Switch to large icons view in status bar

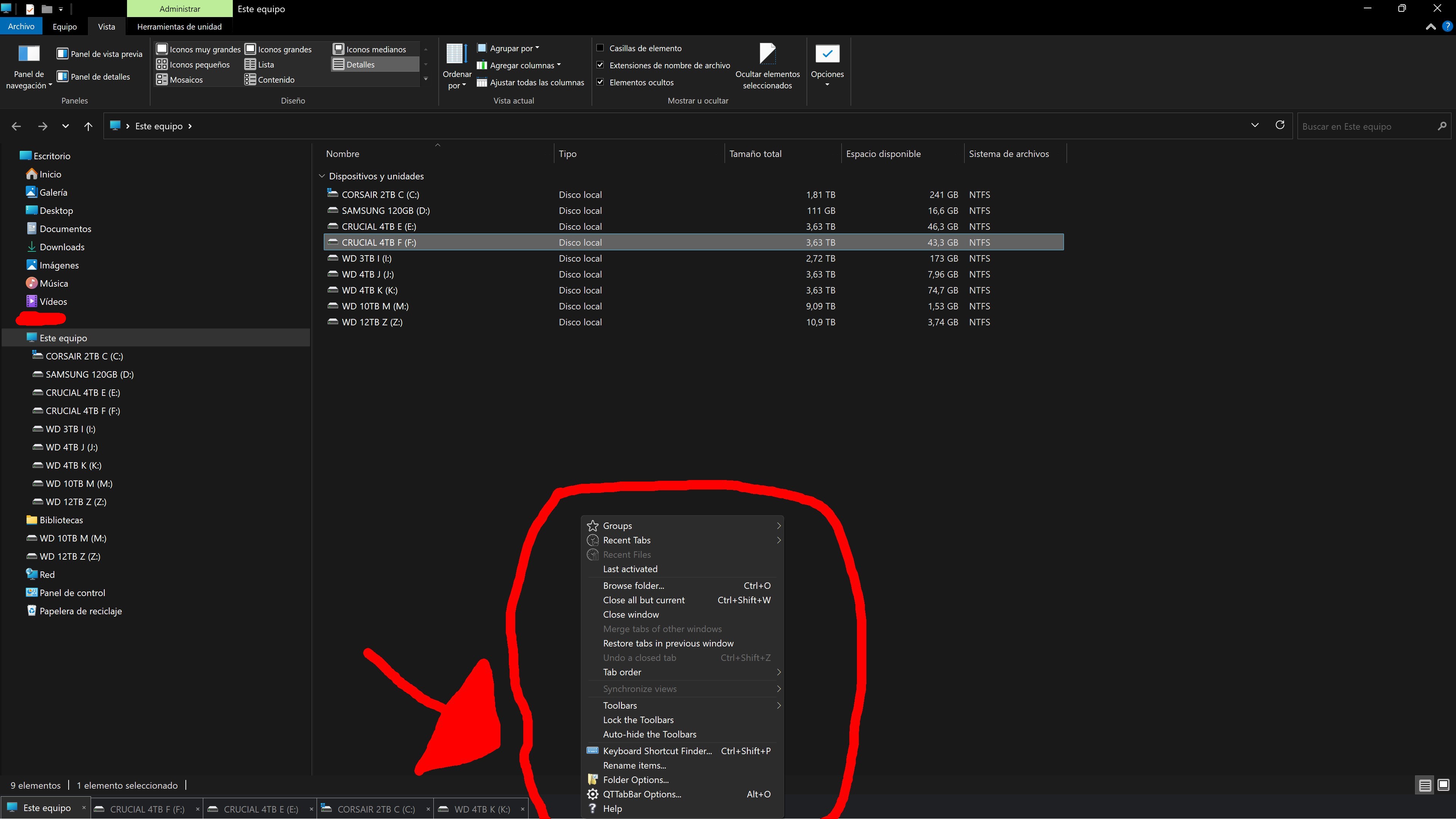(1443, 785)
